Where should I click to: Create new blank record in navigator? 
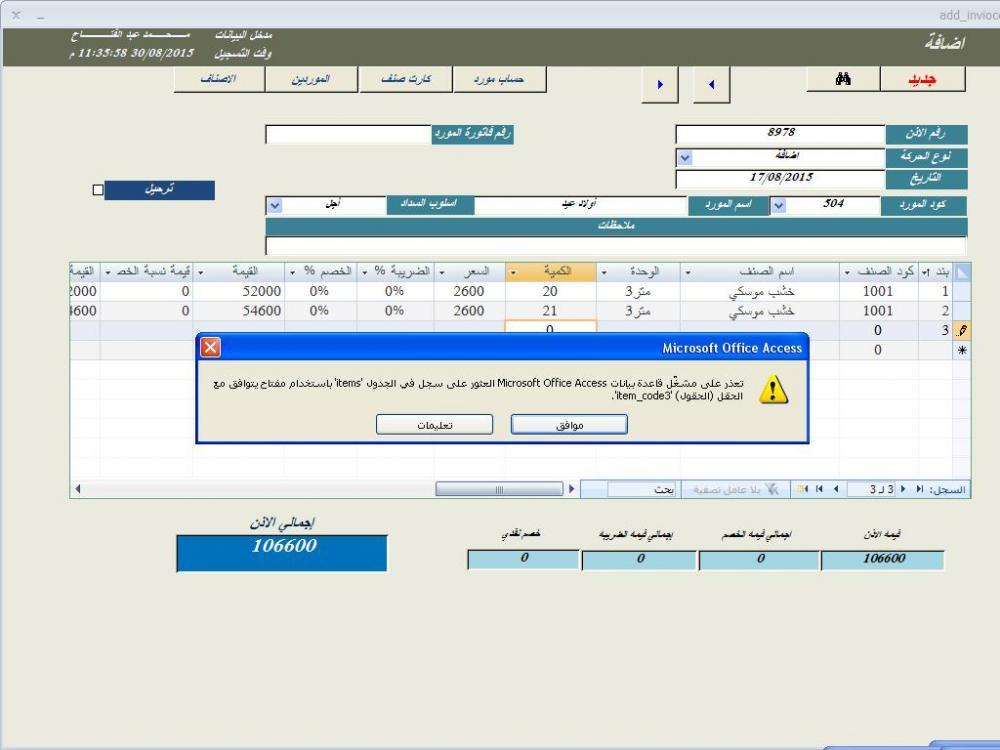click(802, 490)
